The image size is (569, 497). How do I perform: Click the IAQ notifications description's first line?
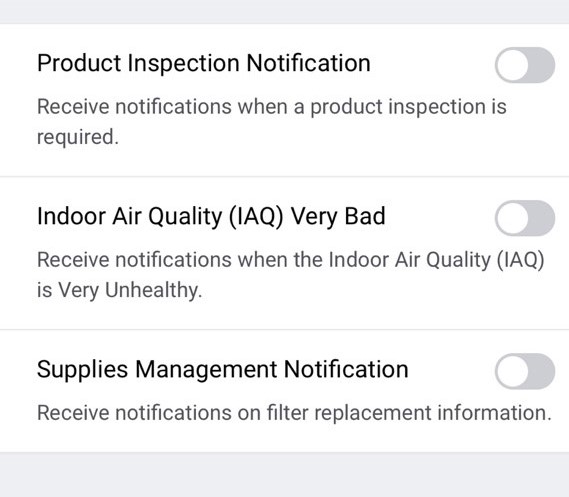pyautogui.click(x=291, y=260)
